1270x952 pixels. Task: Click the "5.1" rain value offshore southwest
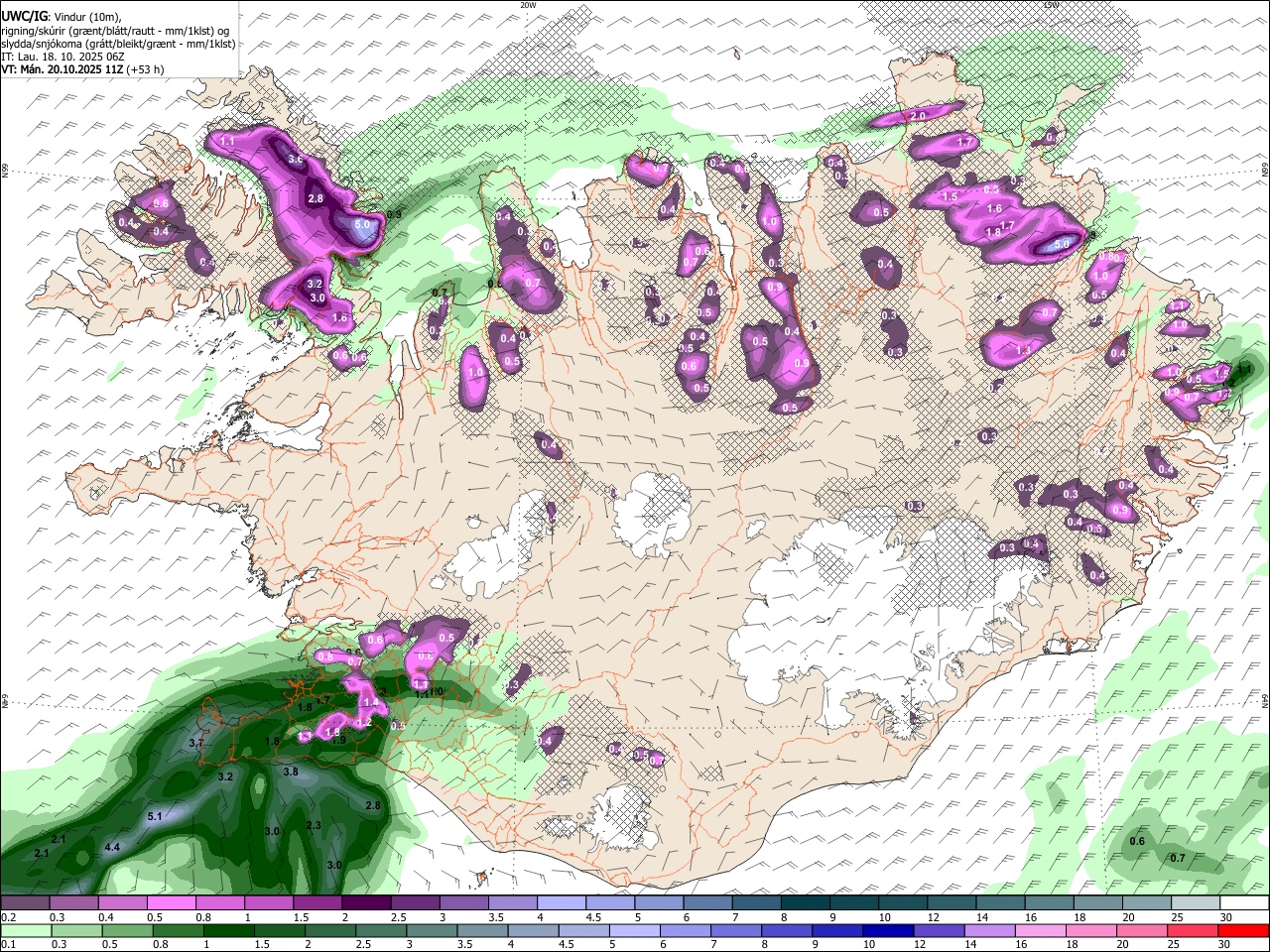(154, 816)
